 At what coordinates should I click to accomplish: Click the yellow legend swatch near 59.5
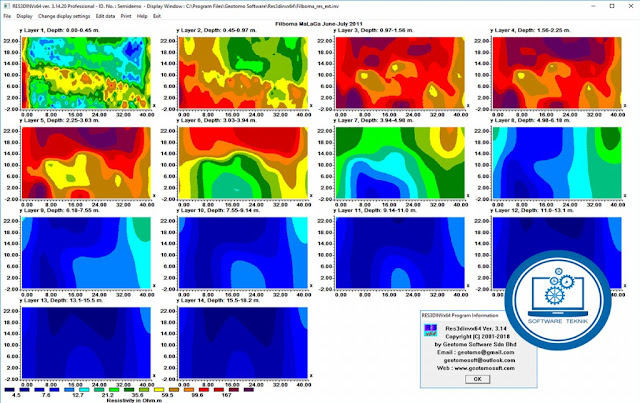pyautogui.click(x=159, y=390)
